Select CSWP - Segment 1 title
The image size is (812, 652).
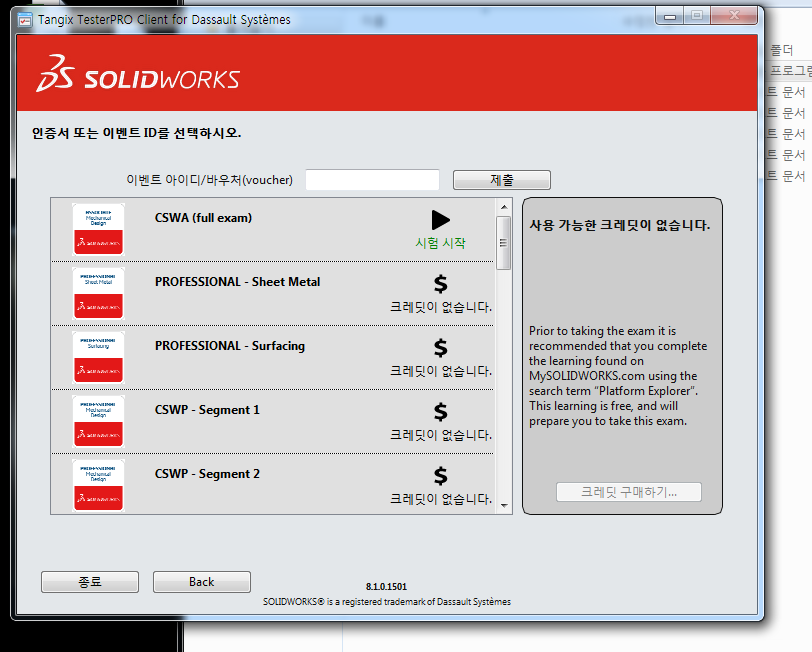coord(207,410)
